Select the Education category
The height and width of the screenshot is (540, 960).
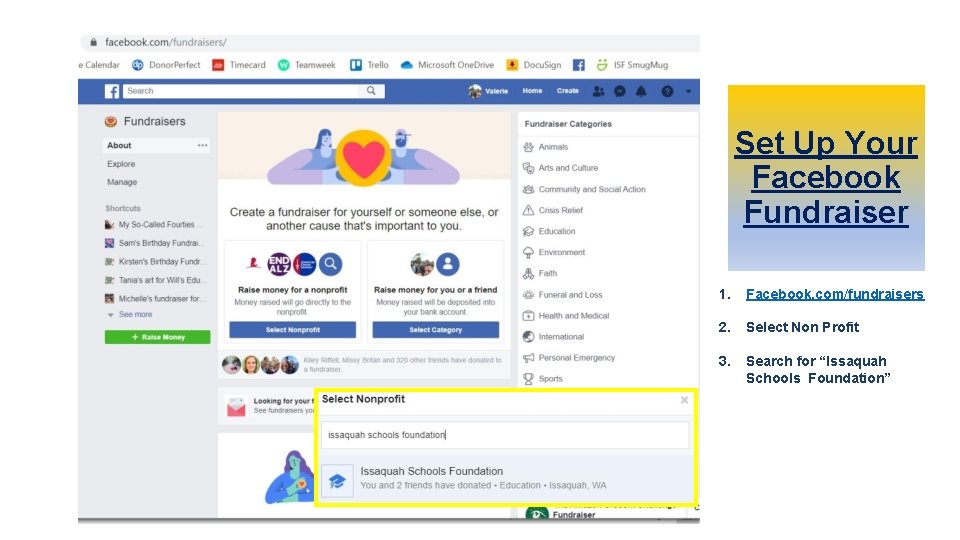[x=549, y=231]
